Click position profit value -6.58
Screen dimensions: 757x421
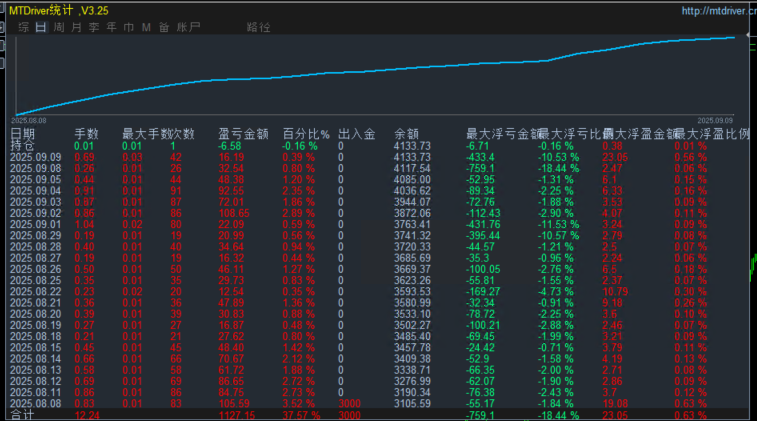[x=230, y=146]
